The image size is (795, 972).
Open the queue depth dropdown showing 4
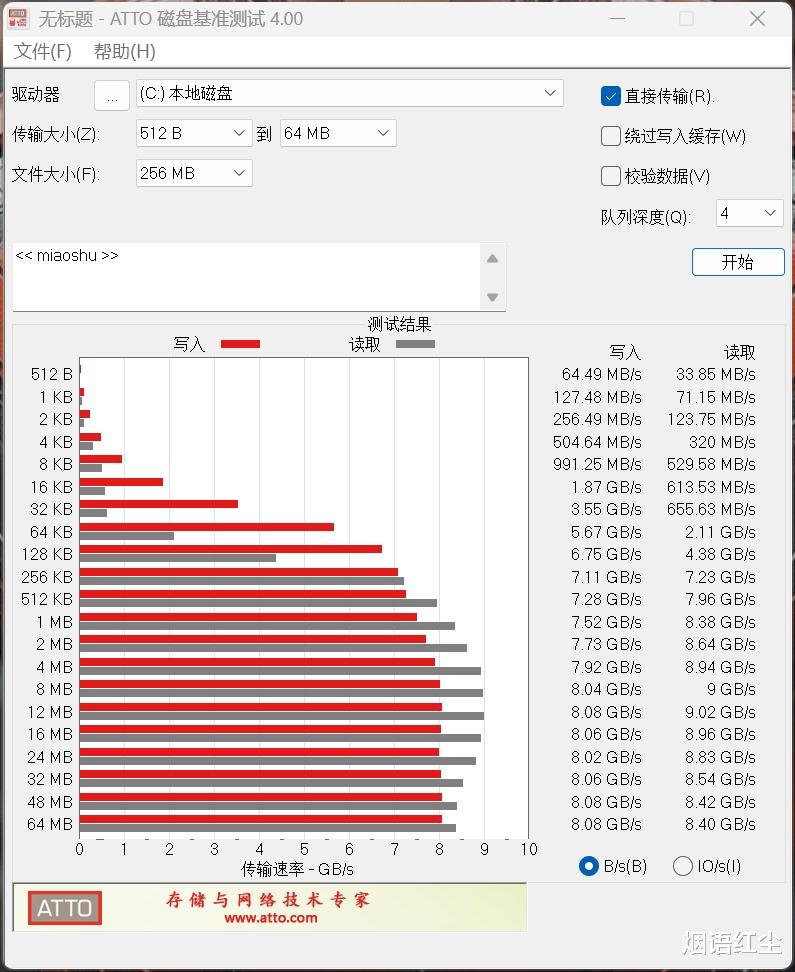coord(749,213)
